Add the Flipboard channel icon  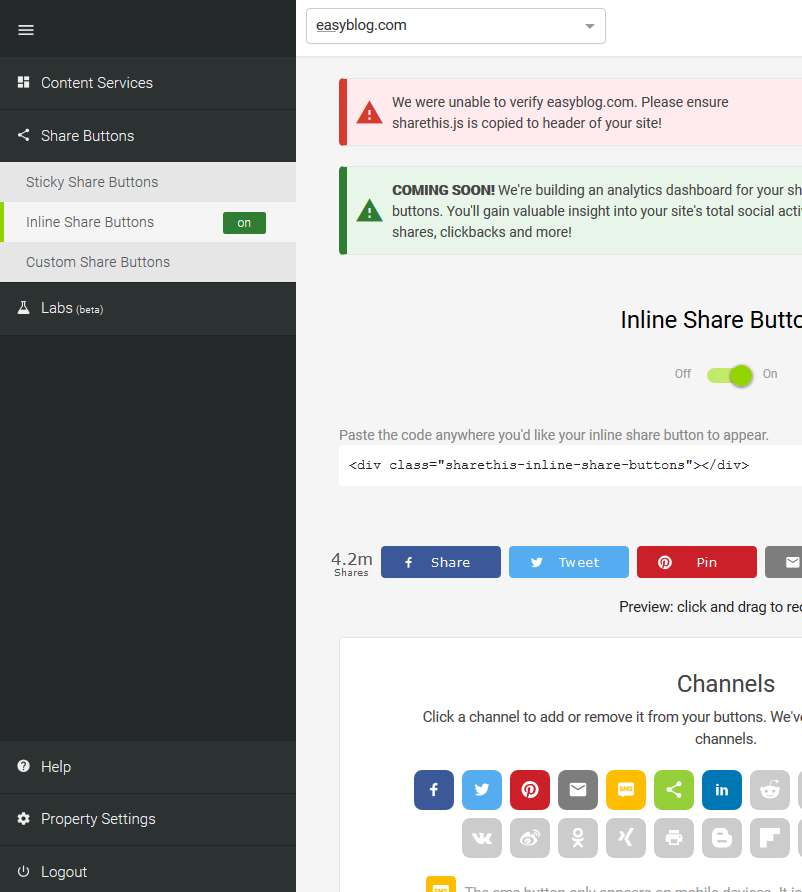click(770, 838)
